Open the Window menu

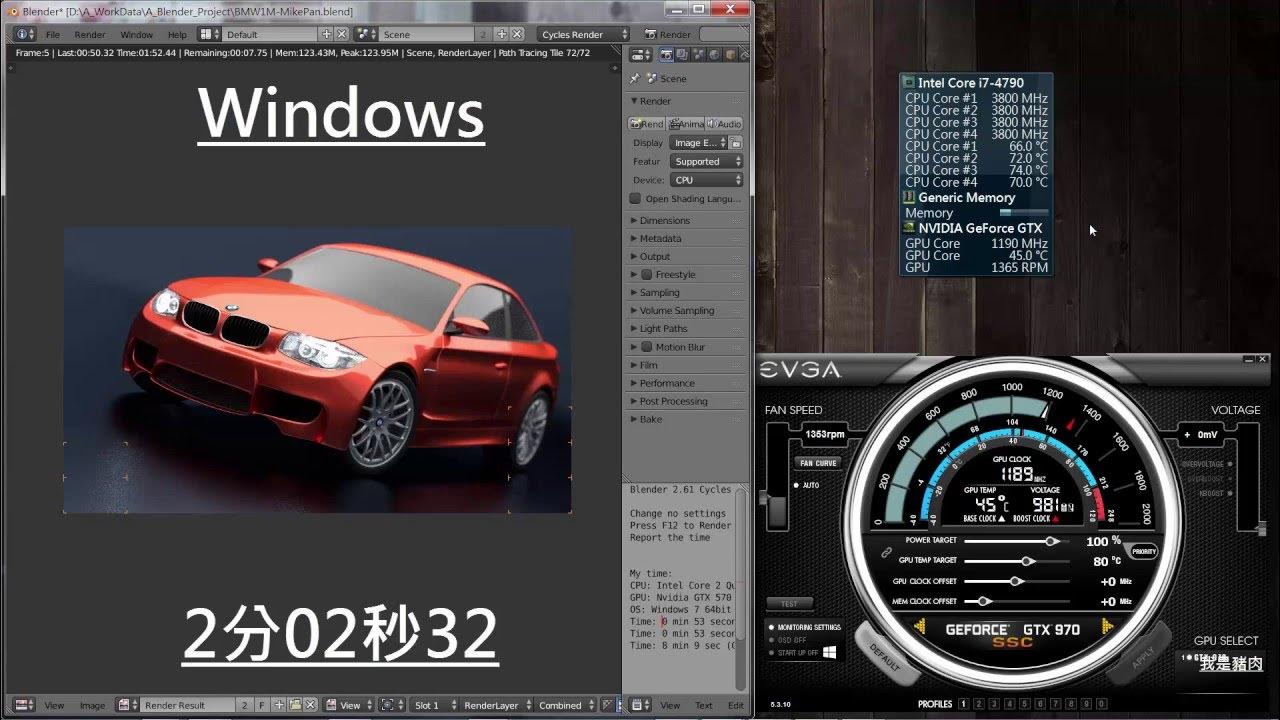tap(137, 35)
